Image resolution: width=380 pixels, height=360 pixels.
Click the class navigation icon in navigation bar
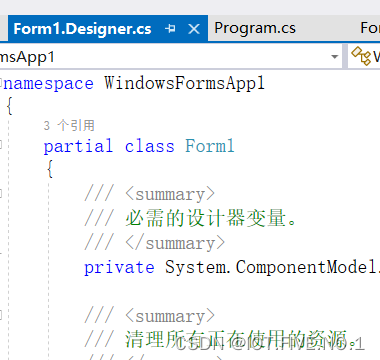[361, 56]
